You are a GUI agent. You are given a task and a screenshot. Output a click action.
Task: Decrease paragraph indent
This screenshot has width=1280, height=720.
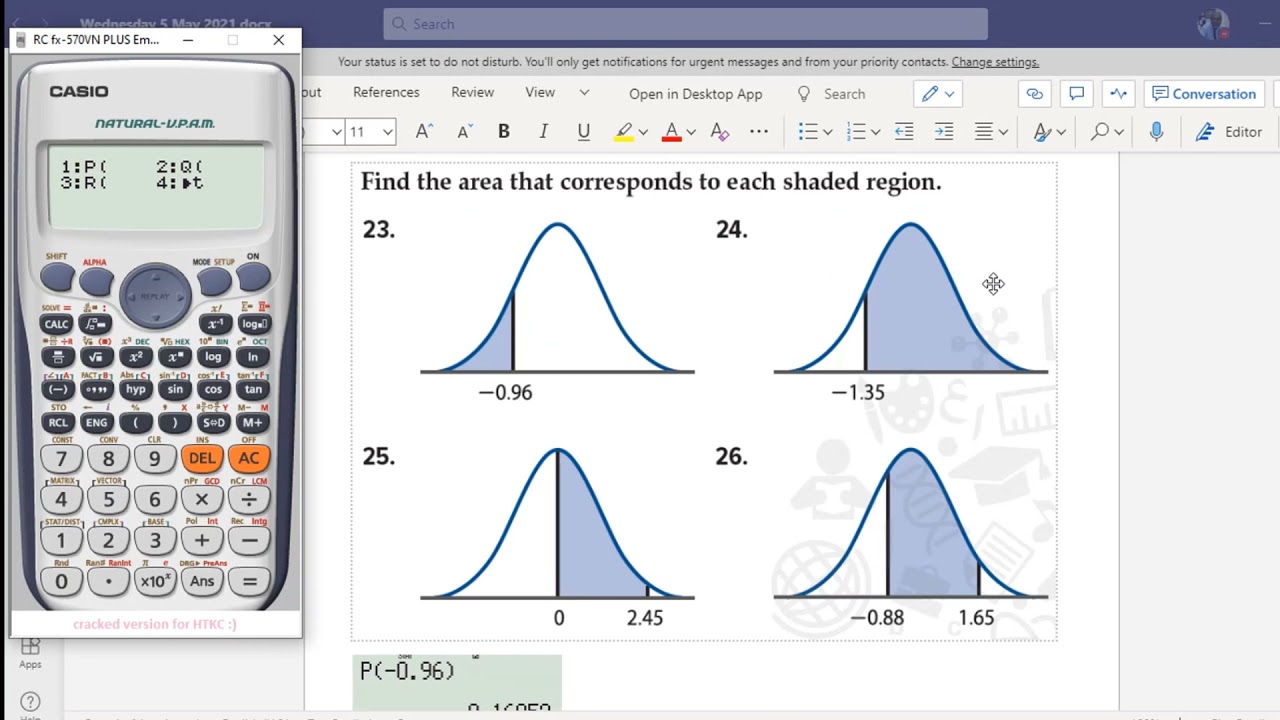(904, 132)
